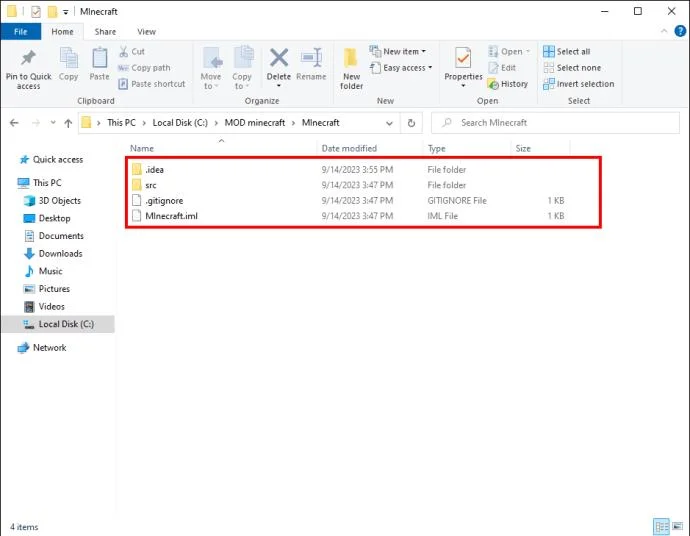Image resolution: width=690 pixels, height=536 pixels.
Task: Open Desktop in the sidebar
Action: point(47,218)
